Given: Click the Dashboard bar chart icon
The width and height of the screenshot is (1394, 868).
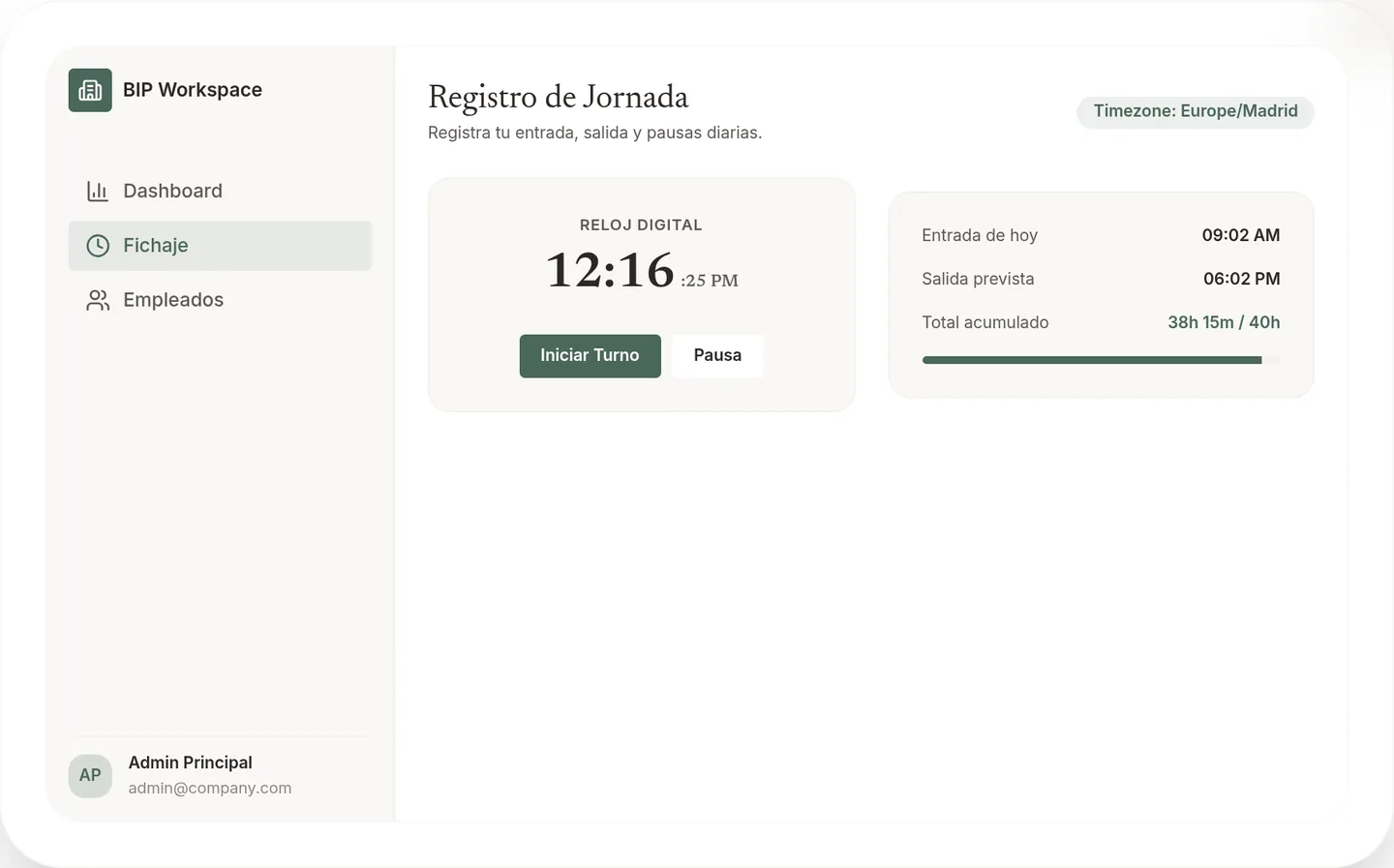Looking at the screenshot, I should coord(98,192).
